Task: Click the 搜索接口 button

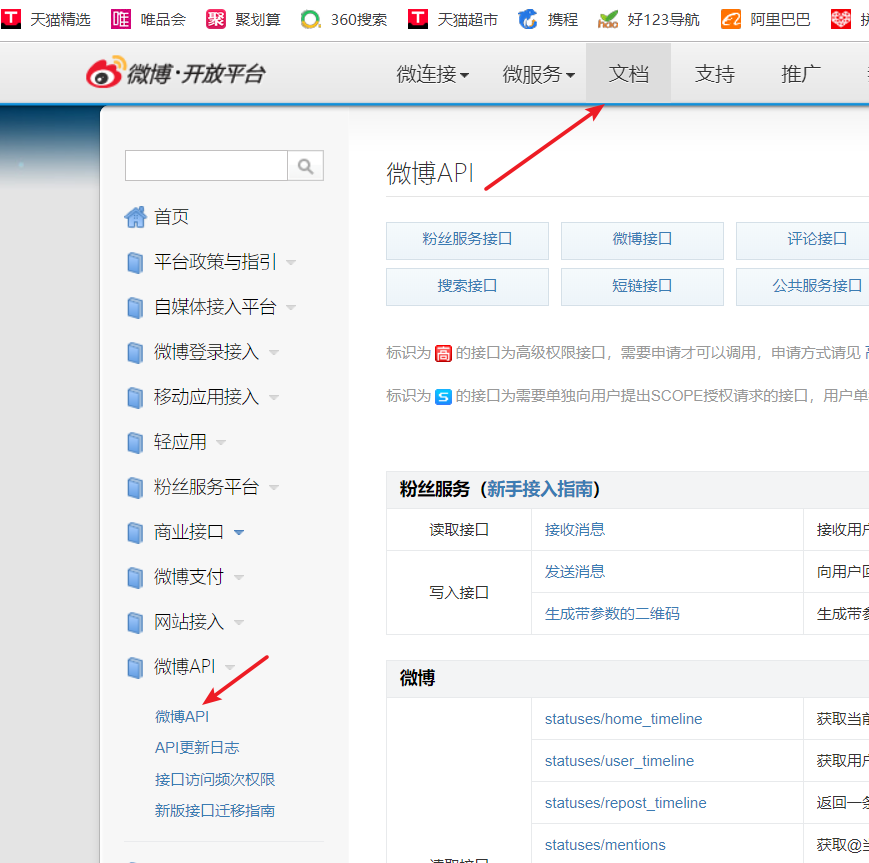Action: point(467,287)
